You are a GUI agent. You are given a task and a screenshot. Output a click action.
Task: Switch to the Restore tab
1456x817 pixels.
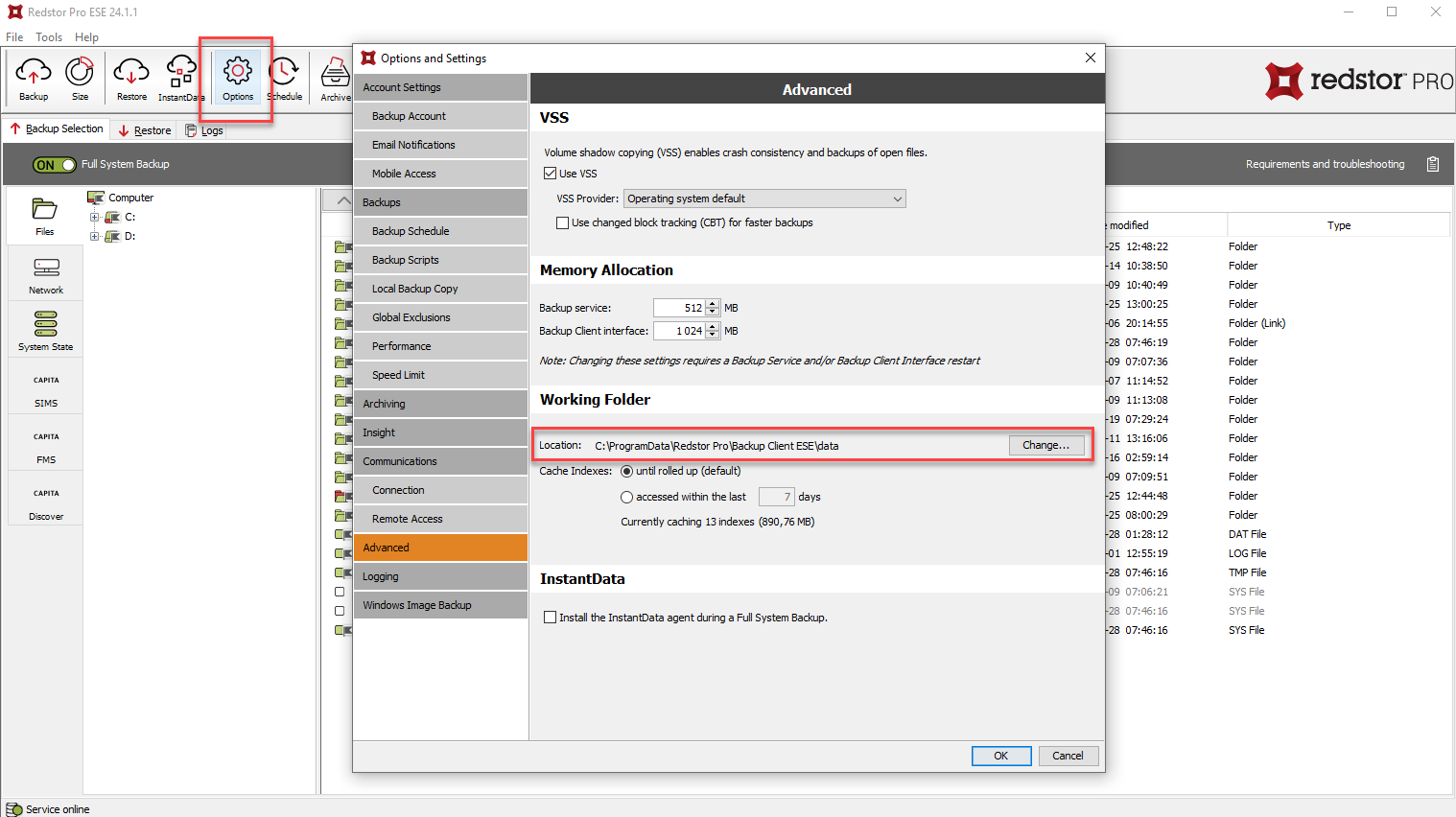tap(145, 130)
